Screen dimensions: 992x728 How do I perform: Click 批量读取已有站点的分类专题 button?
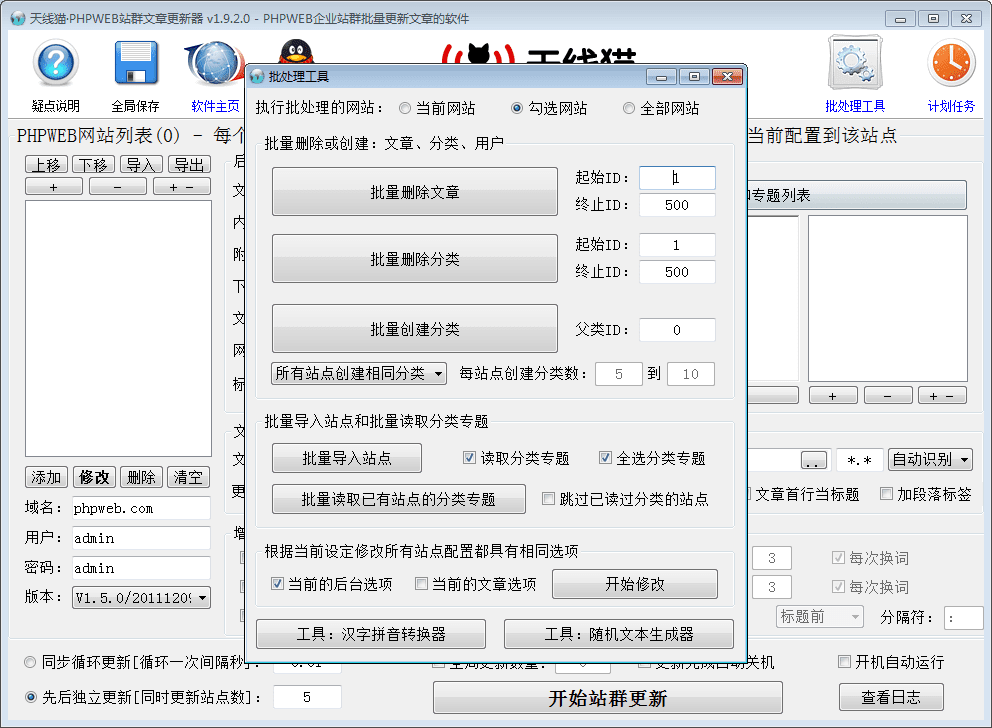[399, 499]
